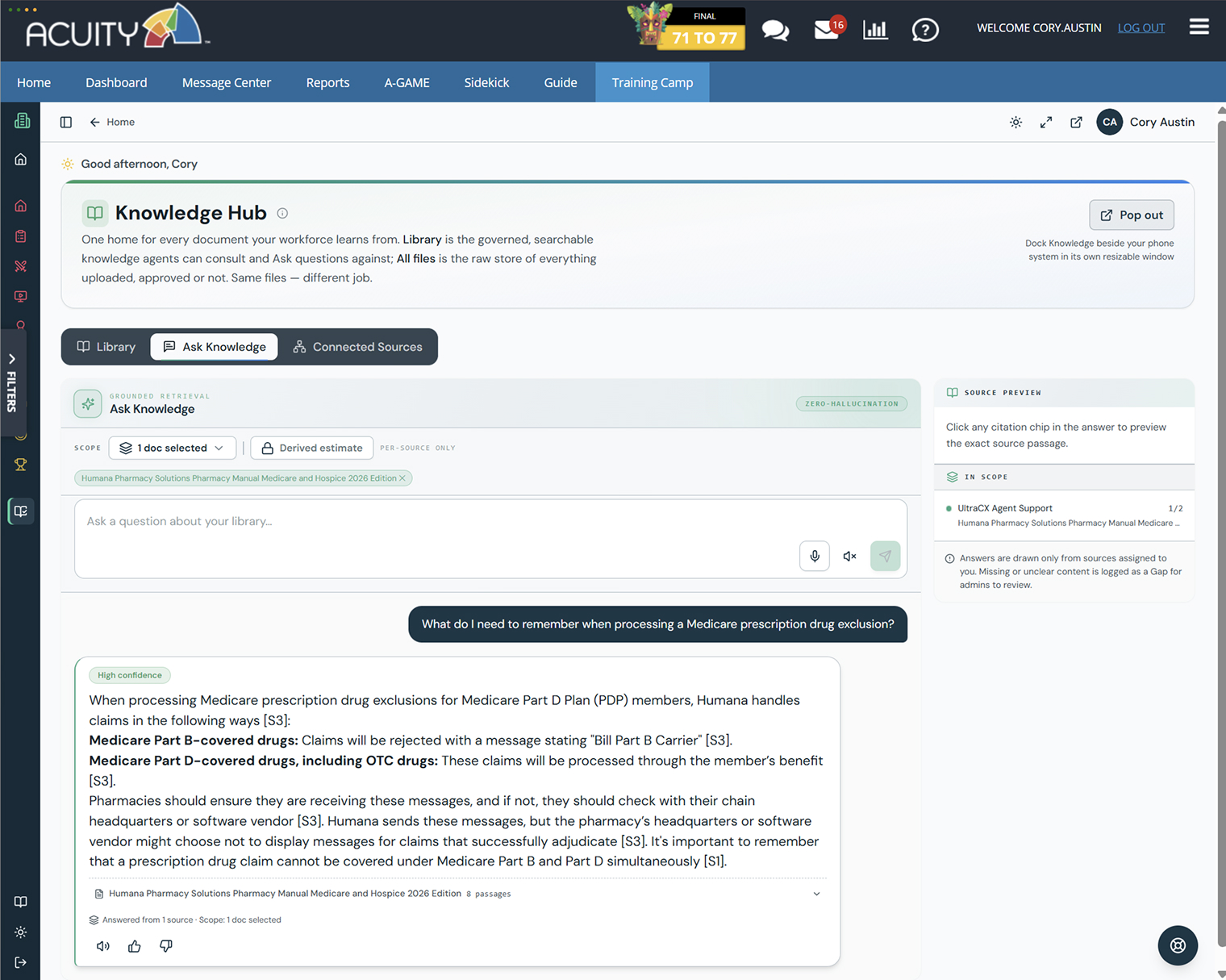Screen dimensions: 1226x980
Task: Open the gold trophy icon in sidebar
Action: pos(21,465)
